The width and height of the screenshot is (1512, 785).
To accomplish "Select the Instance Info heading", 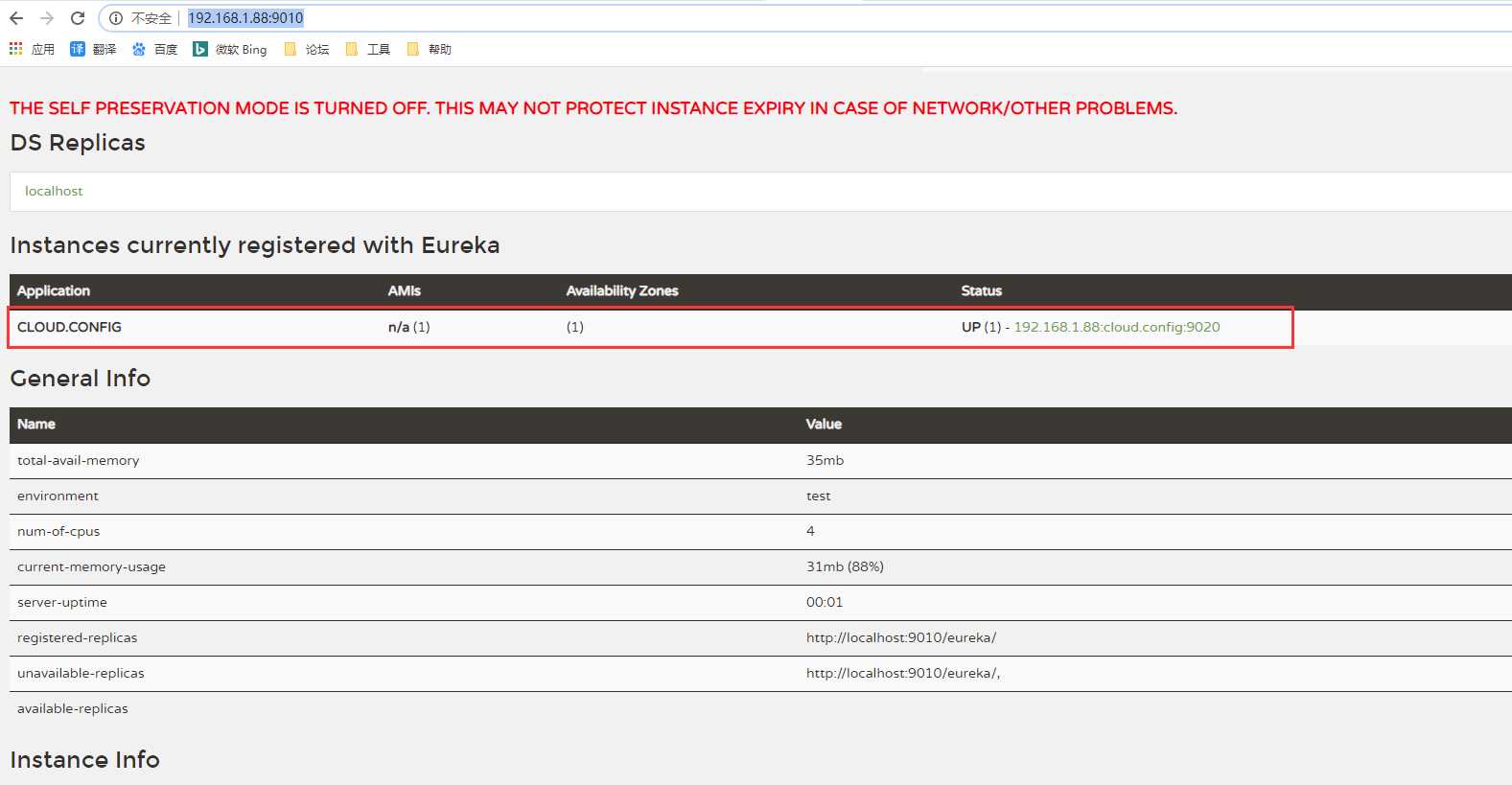I will point(85,760).
